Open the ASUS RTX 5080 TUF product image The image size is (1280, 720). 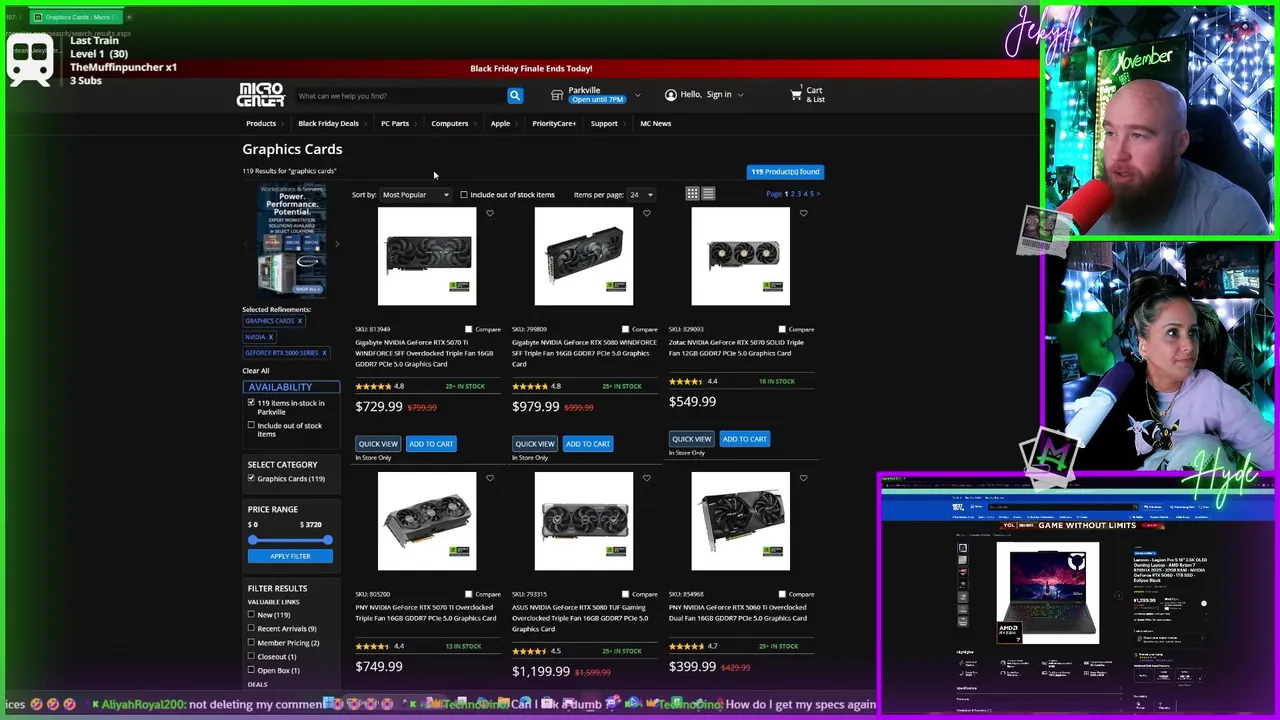click(584, 522)
